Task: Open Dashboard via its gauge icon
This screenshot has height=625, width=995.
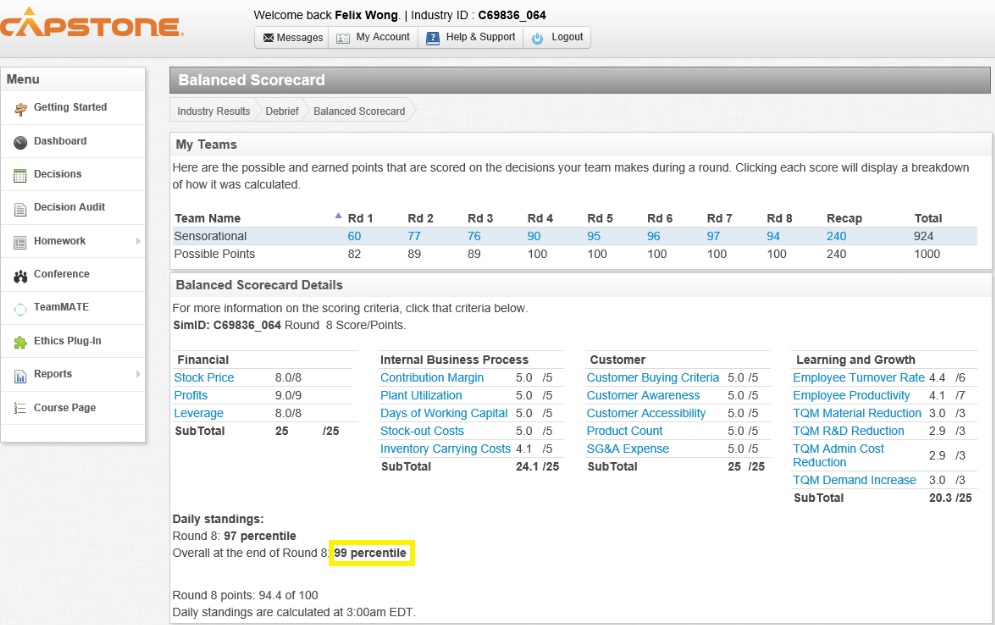Action: tap(20, 142)
